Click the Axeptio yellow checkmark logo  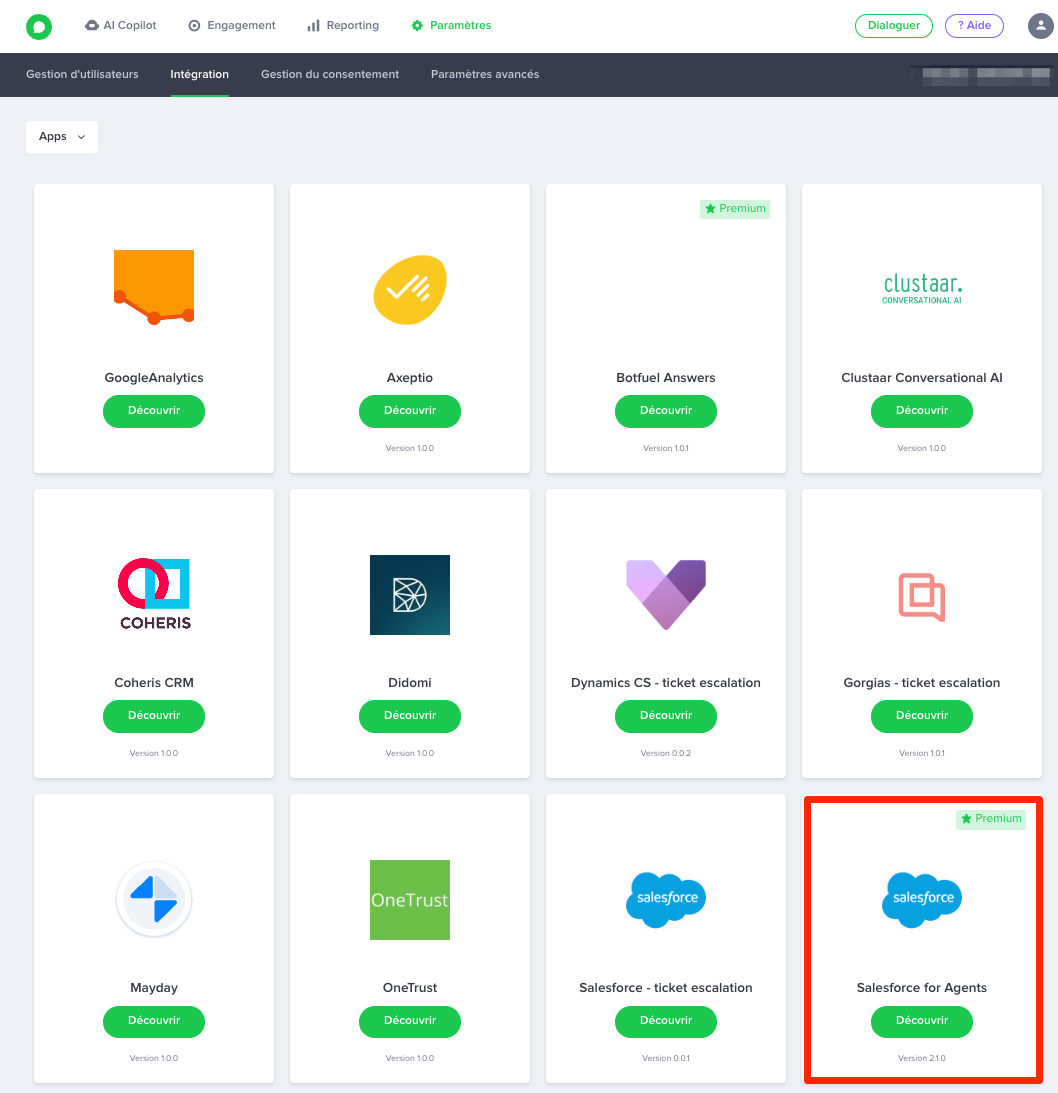[x=410, y=290]
